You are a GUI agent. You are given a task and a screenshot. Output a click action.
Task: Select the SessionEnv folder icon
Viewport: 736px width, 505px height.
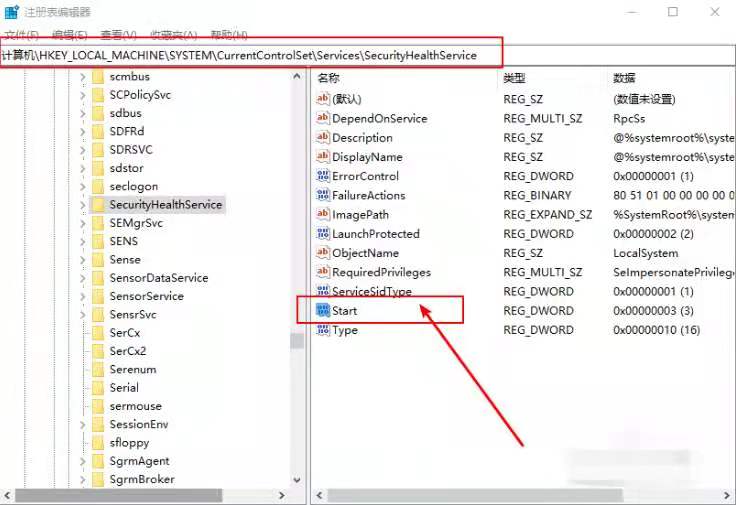tap(98, 424)
